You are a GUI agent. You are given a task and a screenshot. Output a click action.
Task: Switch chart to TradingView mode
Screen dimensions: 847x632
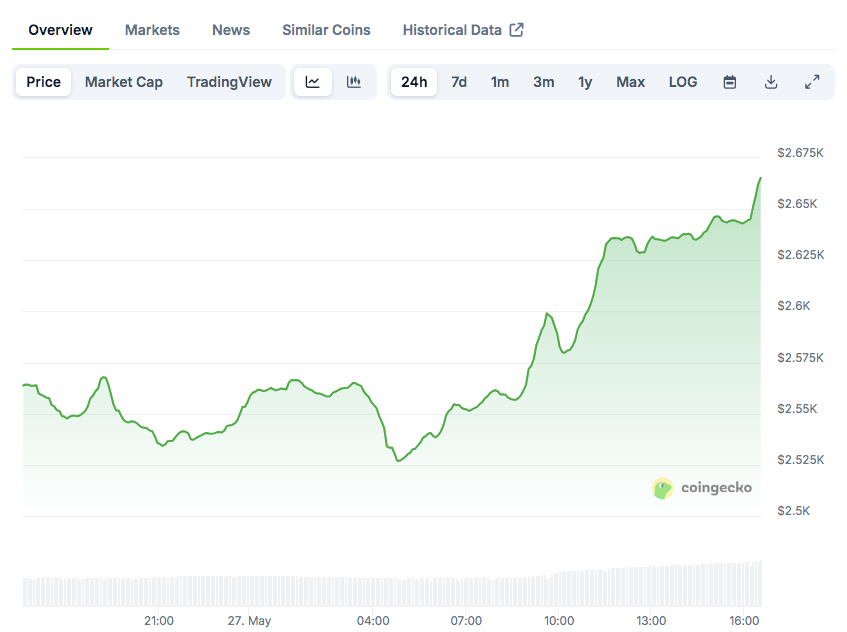[x=229, y=82]
